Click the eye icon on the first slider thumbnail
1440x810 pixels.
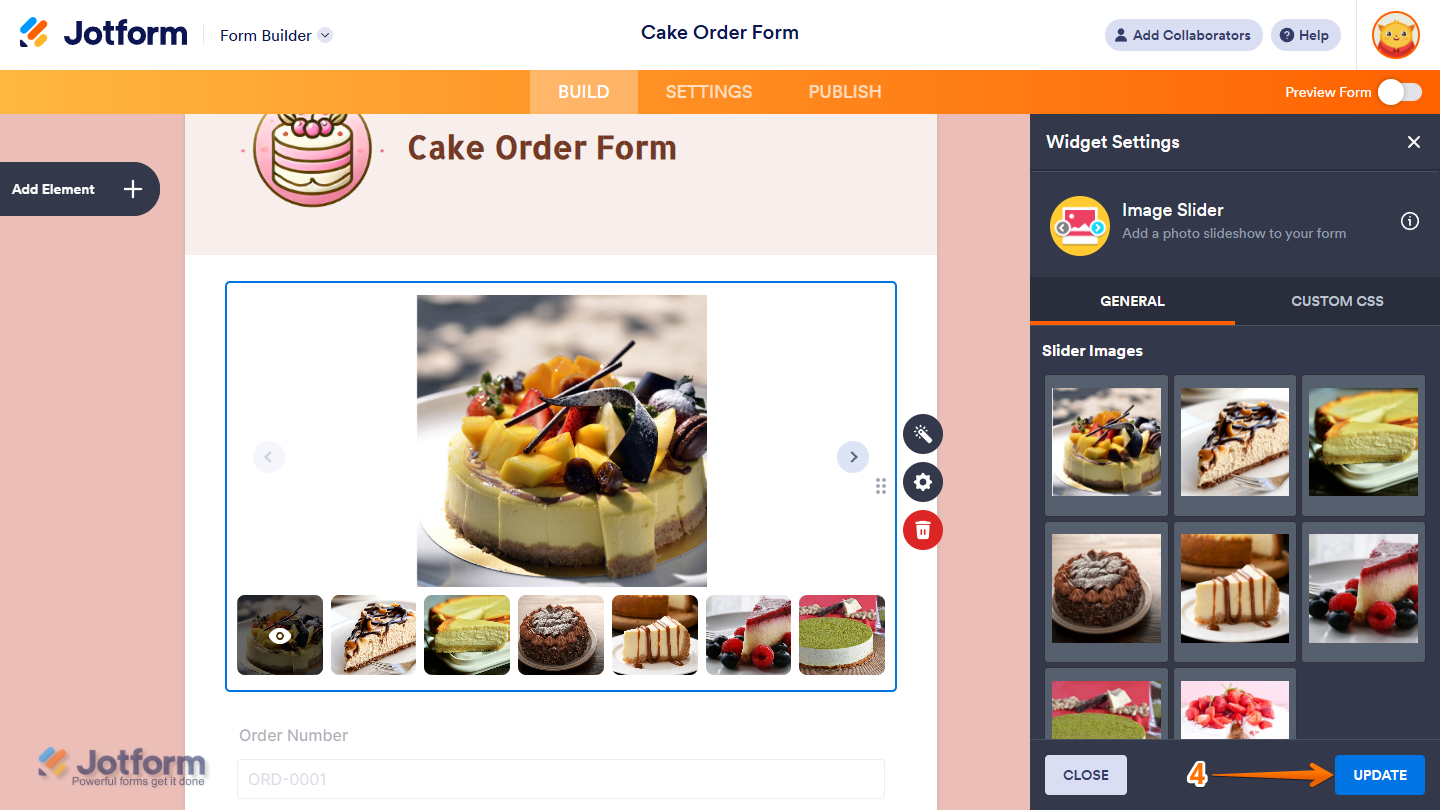pos(280,635)
